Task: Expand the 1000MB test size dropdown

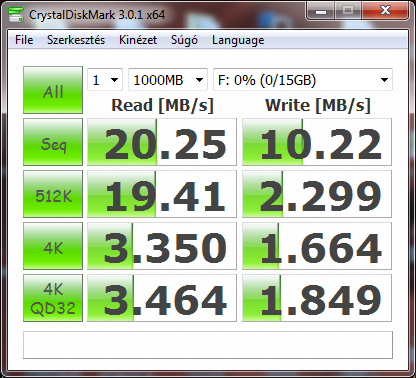Action: pyautogui.click(x=168, y=80)
